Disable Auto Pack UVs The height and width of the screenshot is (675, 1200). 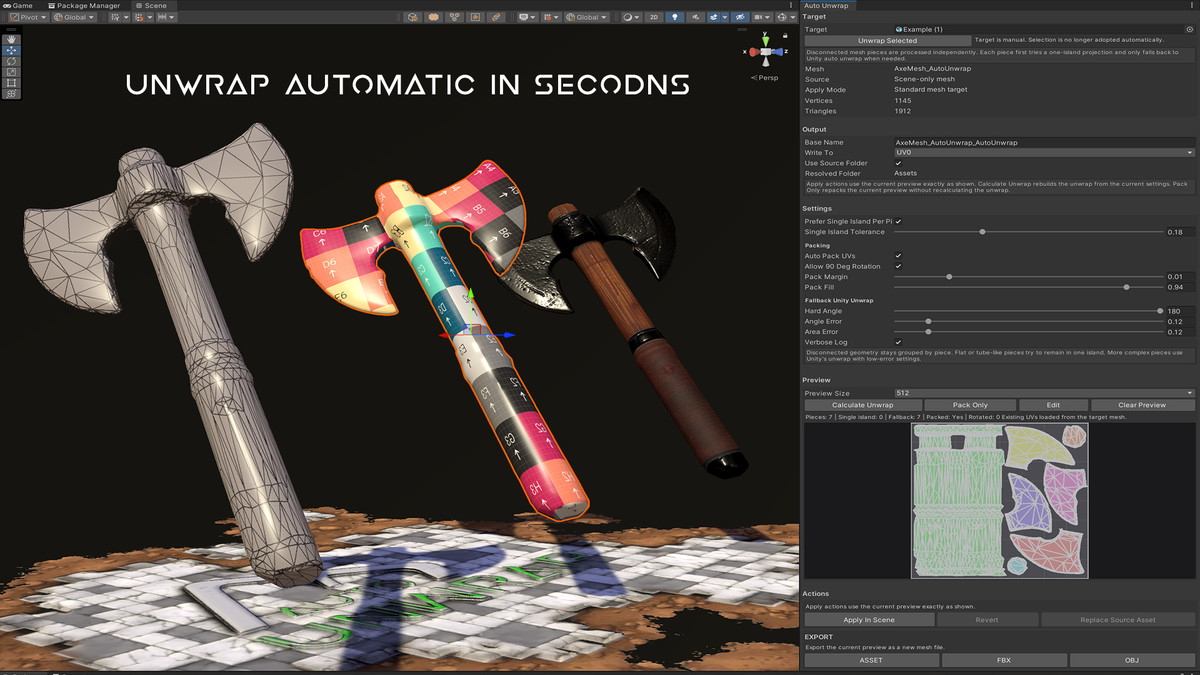point(899,255)
